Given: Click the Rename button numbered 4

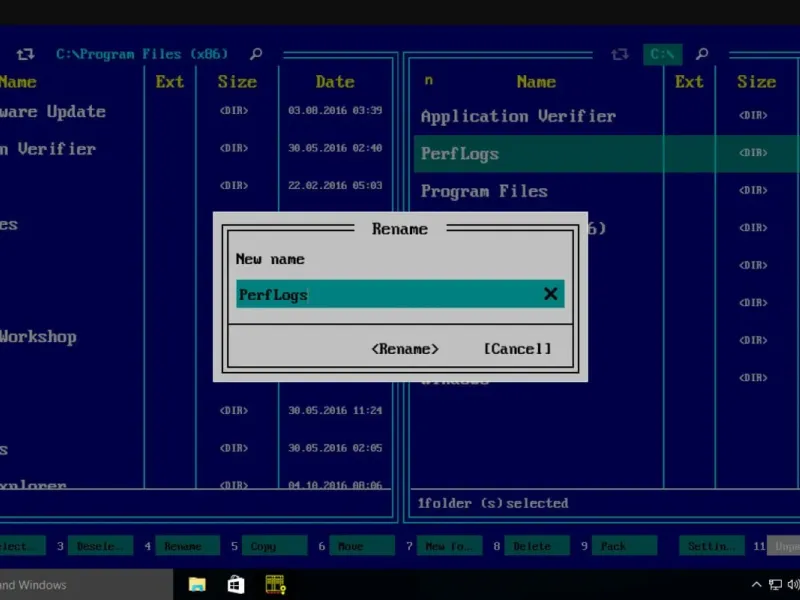Looking at the screenshot, I should point(188,546).
